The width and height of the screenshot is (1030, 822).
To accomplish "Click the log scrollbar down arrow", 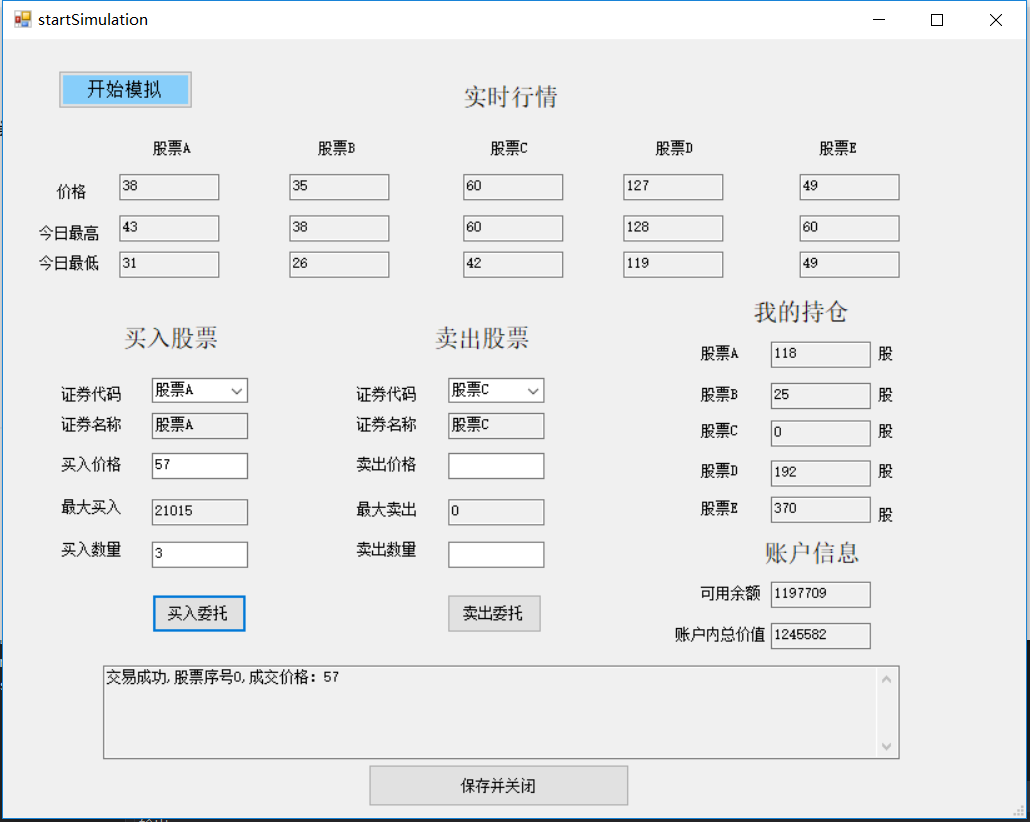I will (886, 745).
